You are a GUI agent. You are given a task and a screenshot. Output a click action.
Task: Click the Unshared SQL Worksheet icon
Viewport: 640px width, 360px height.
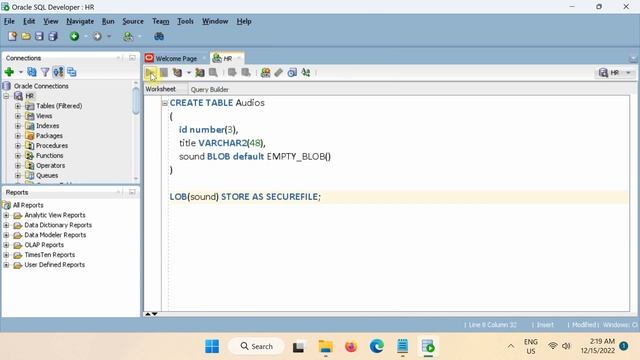265,73
